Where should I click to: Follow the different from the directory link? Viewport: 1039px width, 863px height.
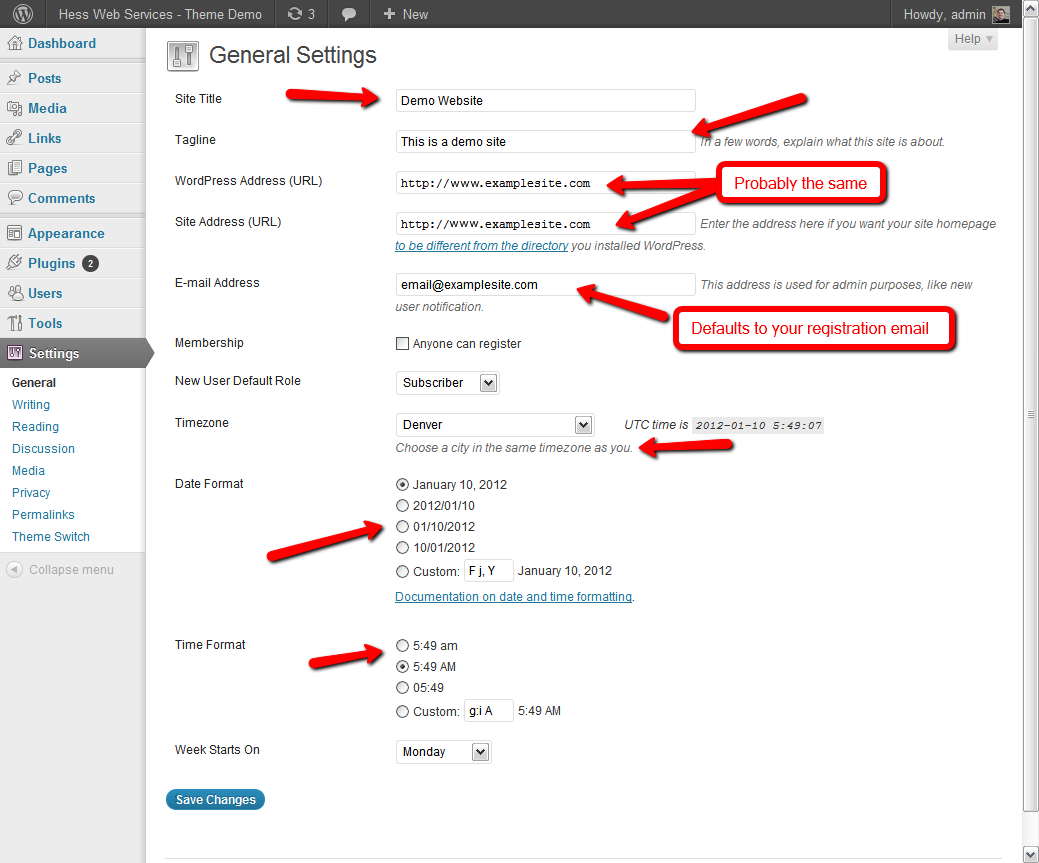point(482,246)
